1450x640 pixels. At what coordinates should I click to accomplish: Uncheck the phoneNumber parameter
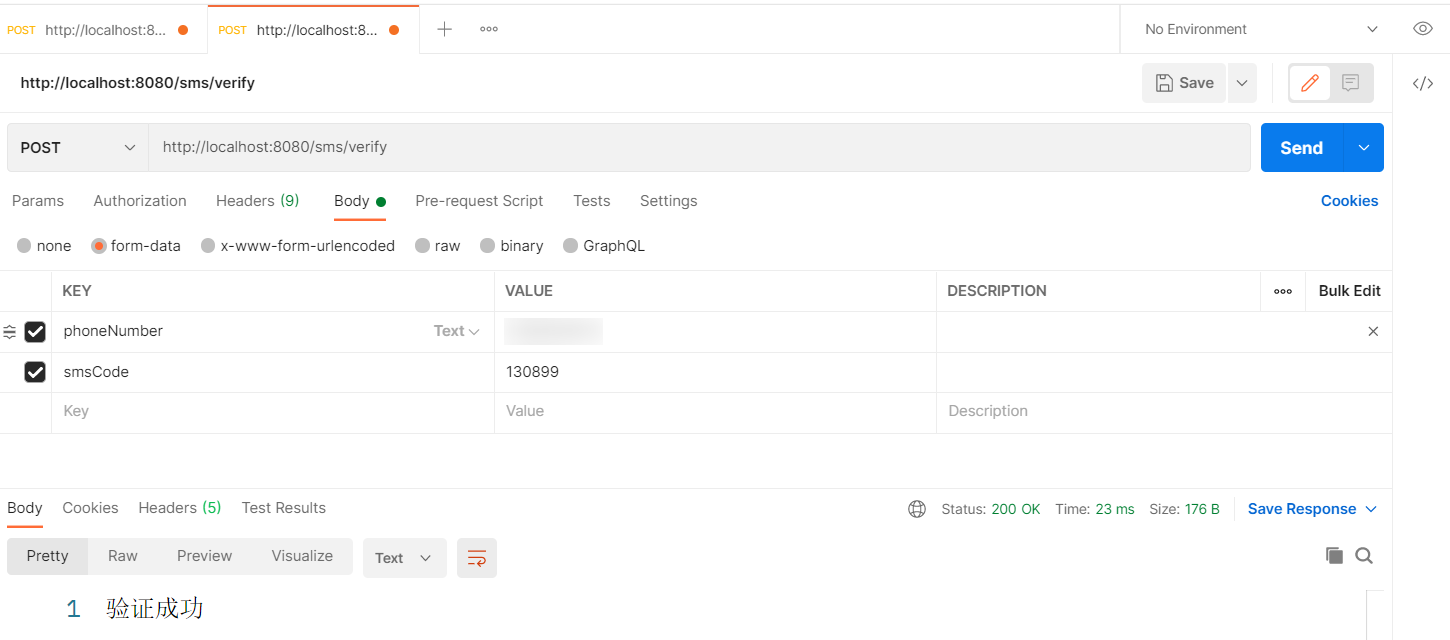coord(36,331)
